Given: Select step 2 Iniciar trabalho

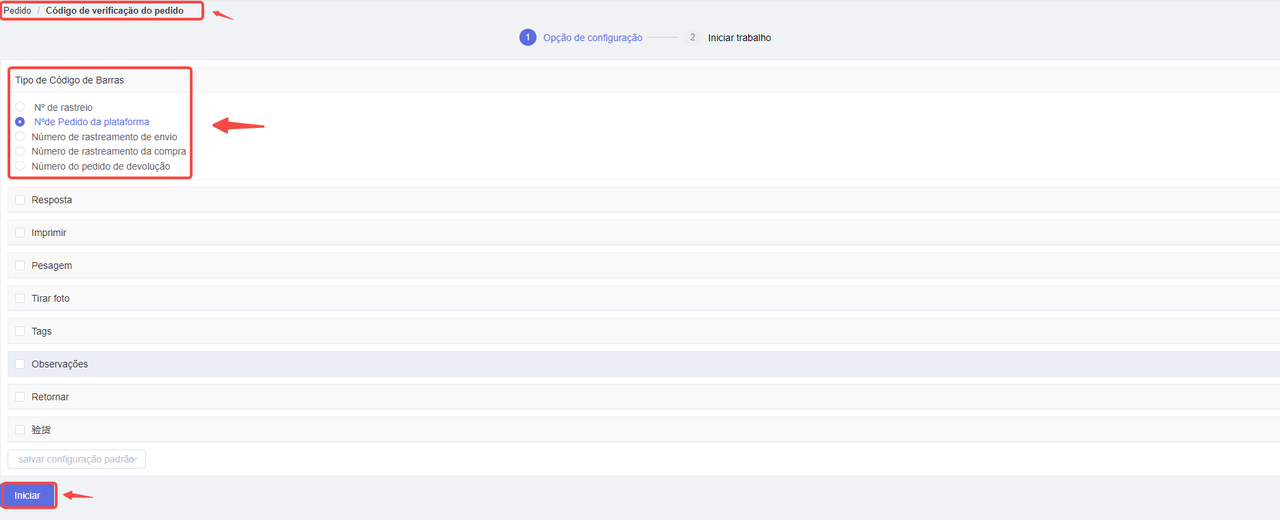Looking at the screenshot, I should 728,38.
